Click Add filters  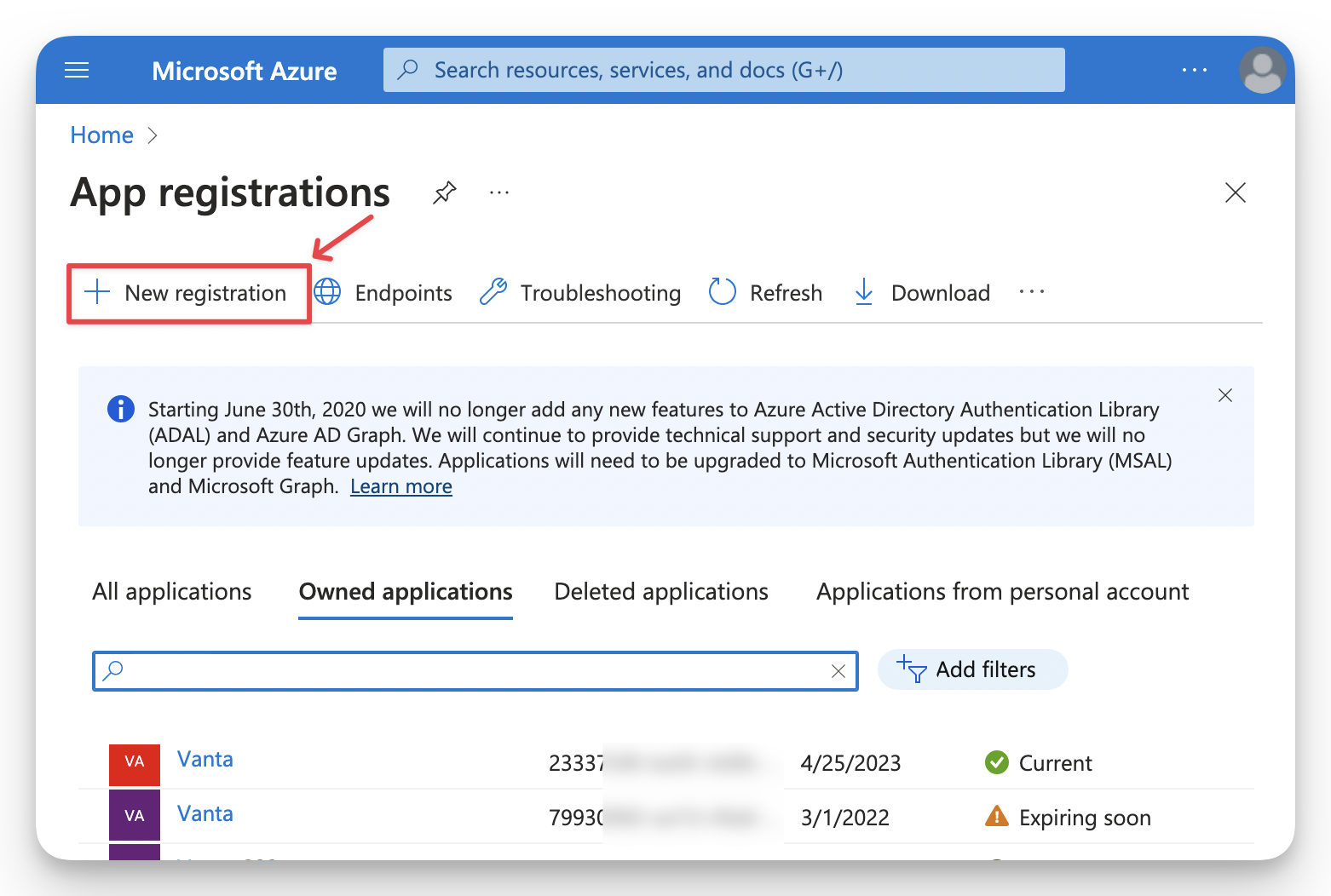click(972, 669)
